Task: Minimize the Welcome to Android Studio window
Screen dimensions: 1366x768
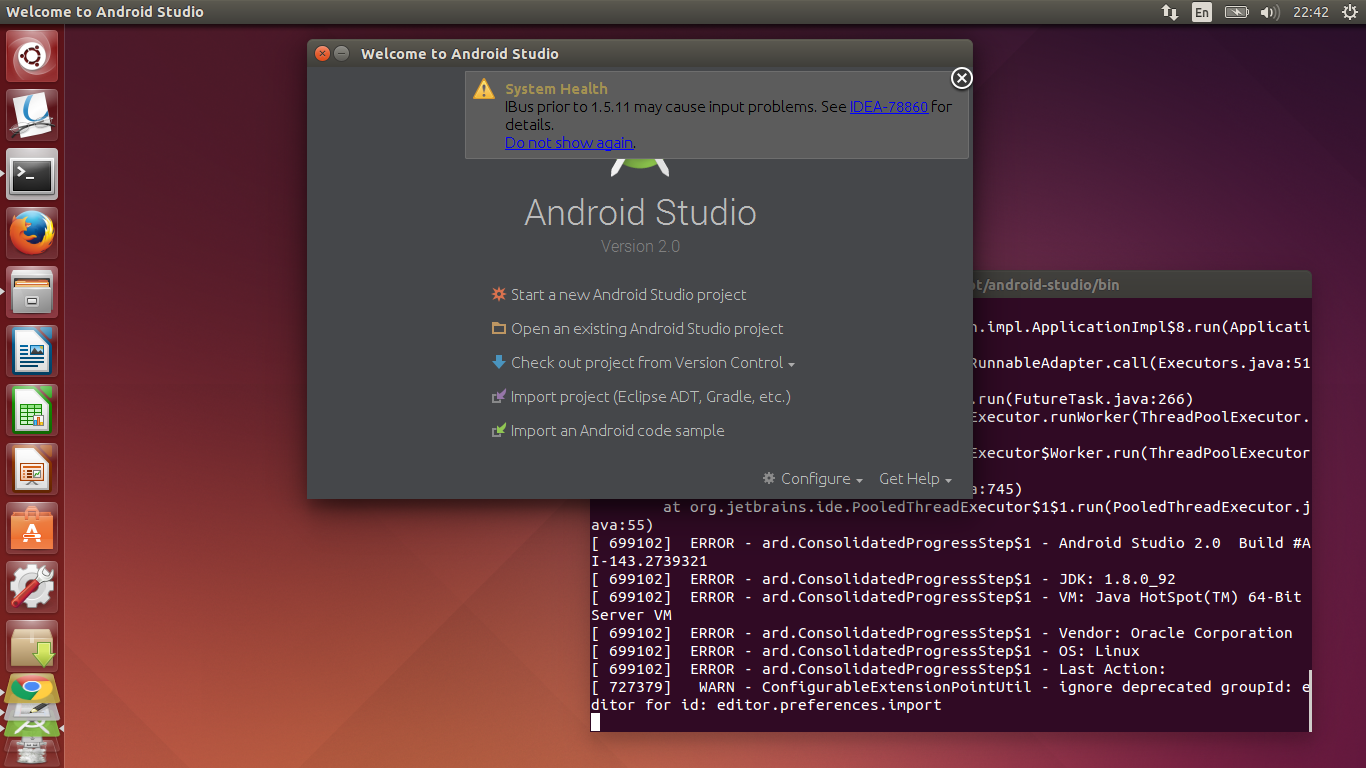Action: (x=341, y=54)
